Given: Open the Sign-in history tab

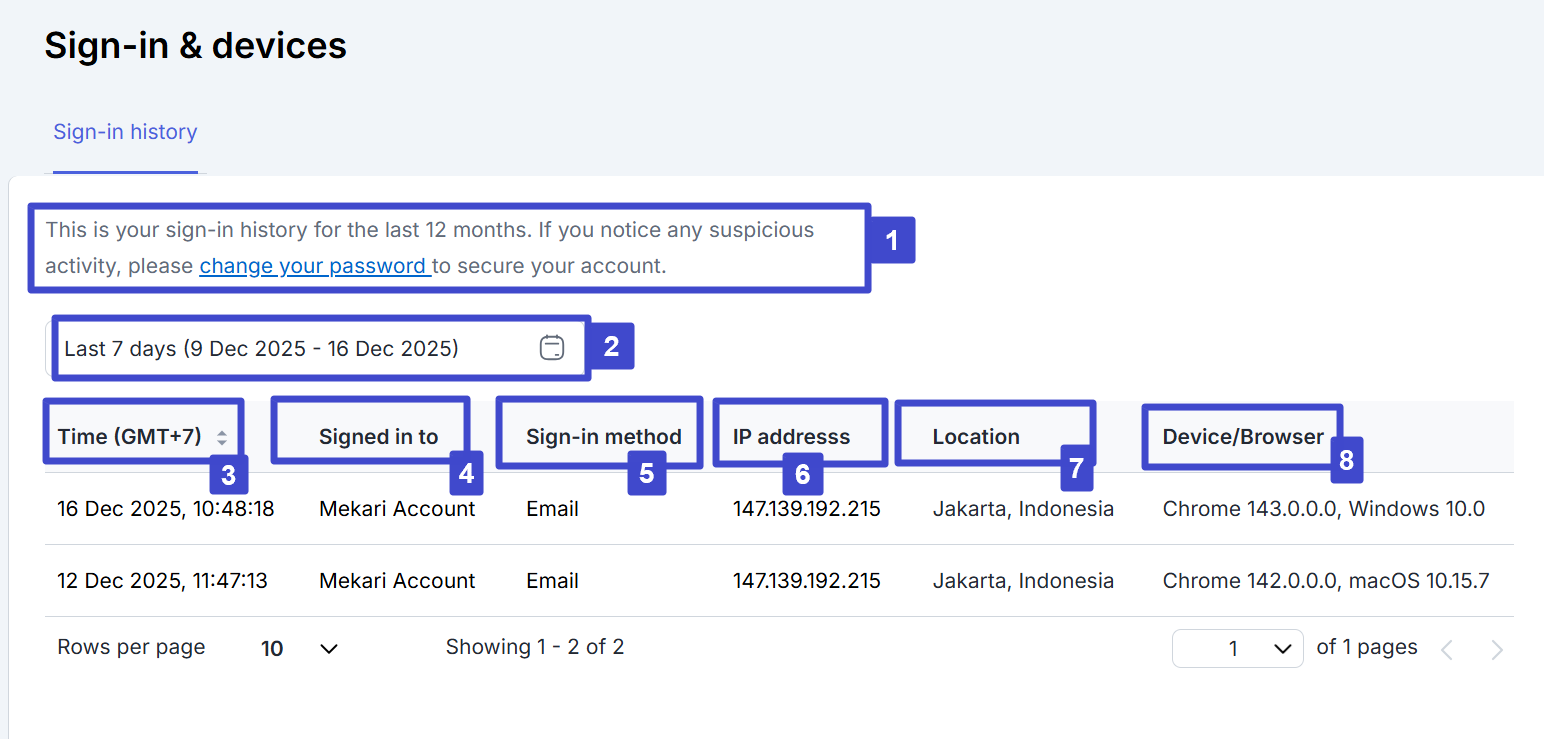Looking at the screenshot, I should click(x=125, y=132).
